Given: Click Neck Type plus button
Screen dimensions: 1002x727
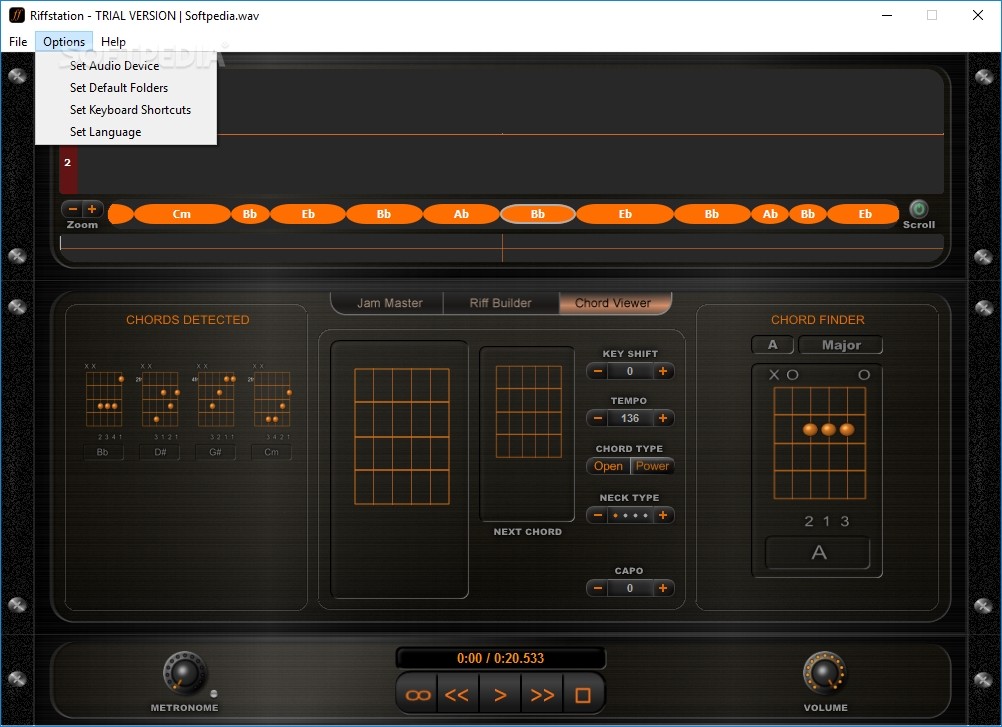Looking at the screenshot, I should [663, 515].
